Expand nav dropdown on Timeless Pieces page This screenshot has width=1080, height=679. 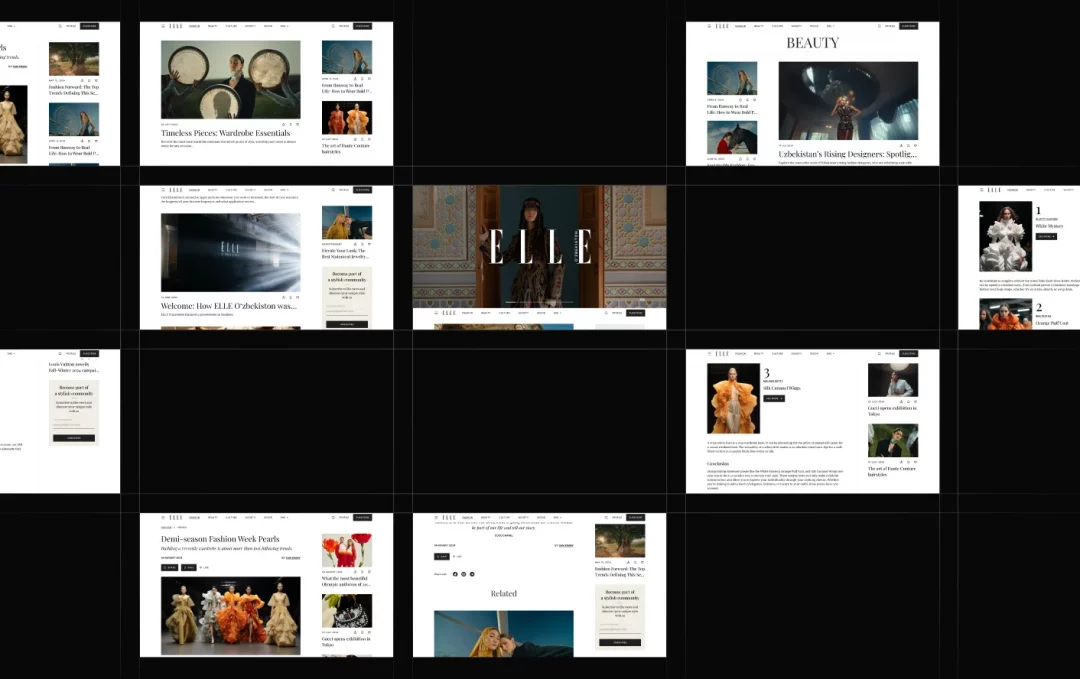pos(284,26)
